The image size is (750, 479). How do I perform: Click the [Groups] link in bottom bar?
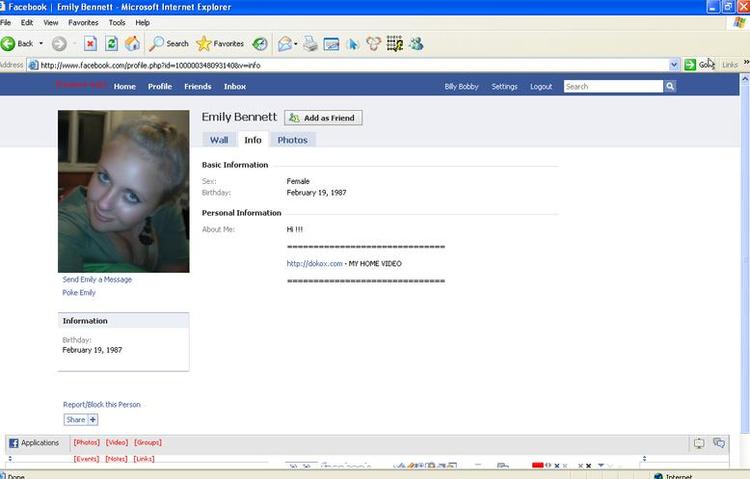tap(148, 443)
